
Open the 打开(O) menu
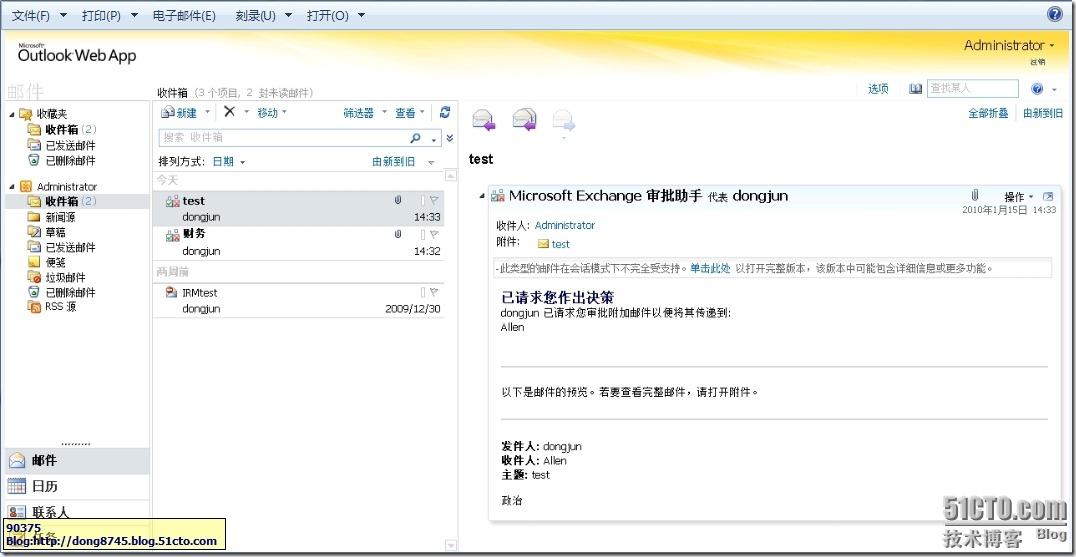click(x=336, y=15)
